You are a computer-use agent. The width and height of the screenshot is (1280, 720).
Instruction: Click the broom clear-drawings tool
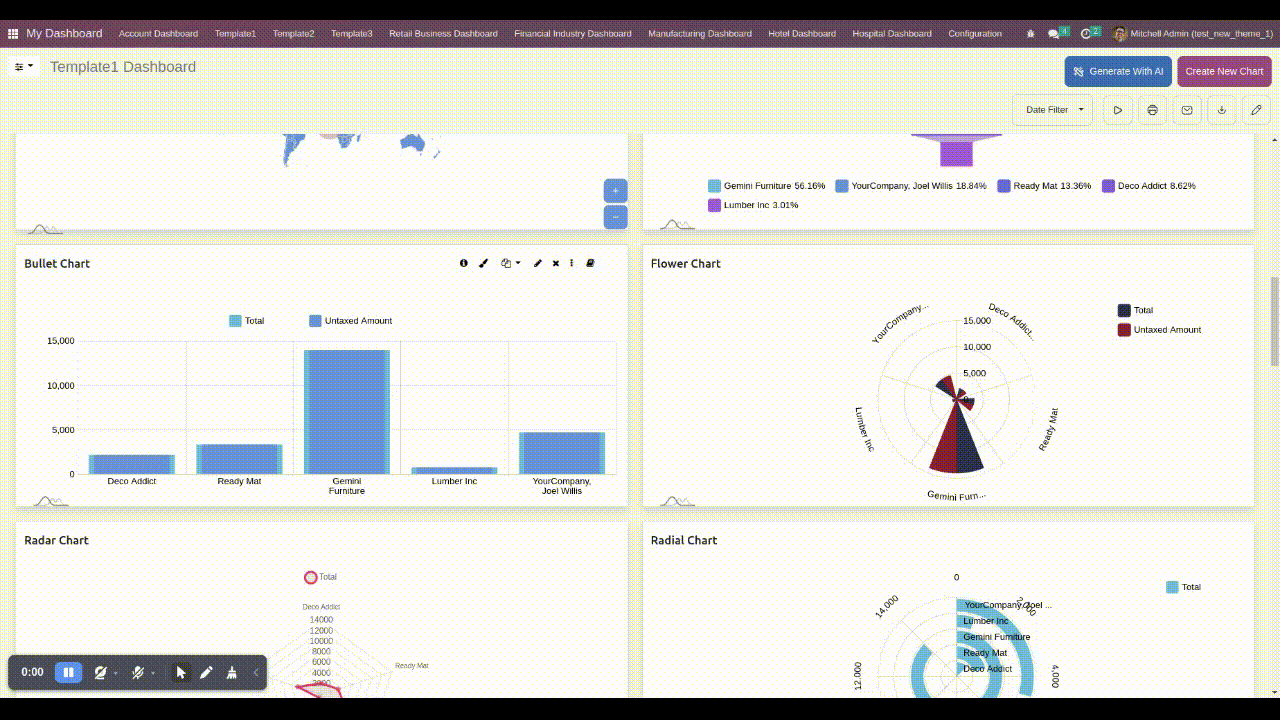click(232, 672)
